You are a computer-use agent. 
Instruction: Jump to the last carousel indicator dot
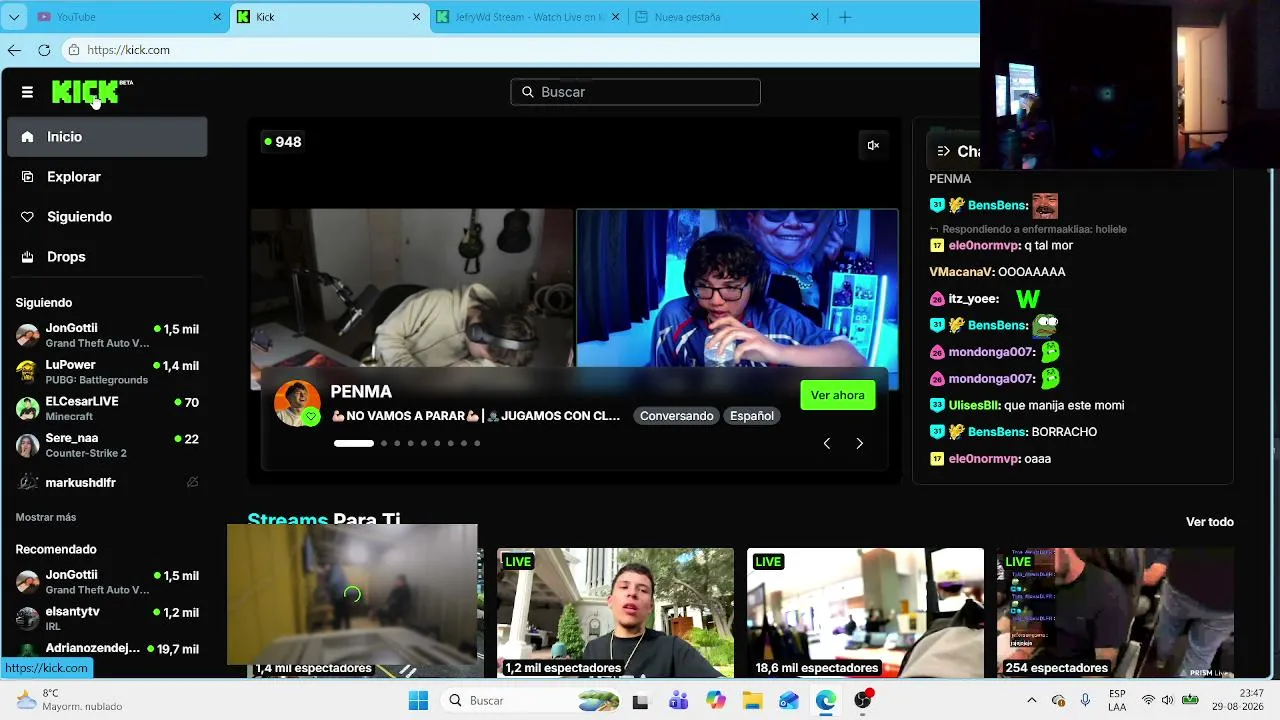(x=477, y=443)
